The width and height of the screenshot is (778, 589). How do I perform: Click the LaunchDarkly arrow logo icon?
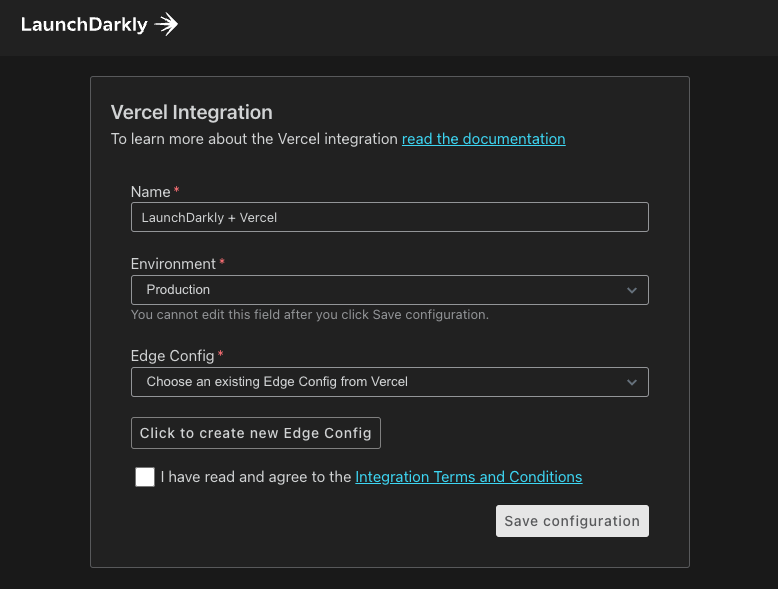click(167, 25)
